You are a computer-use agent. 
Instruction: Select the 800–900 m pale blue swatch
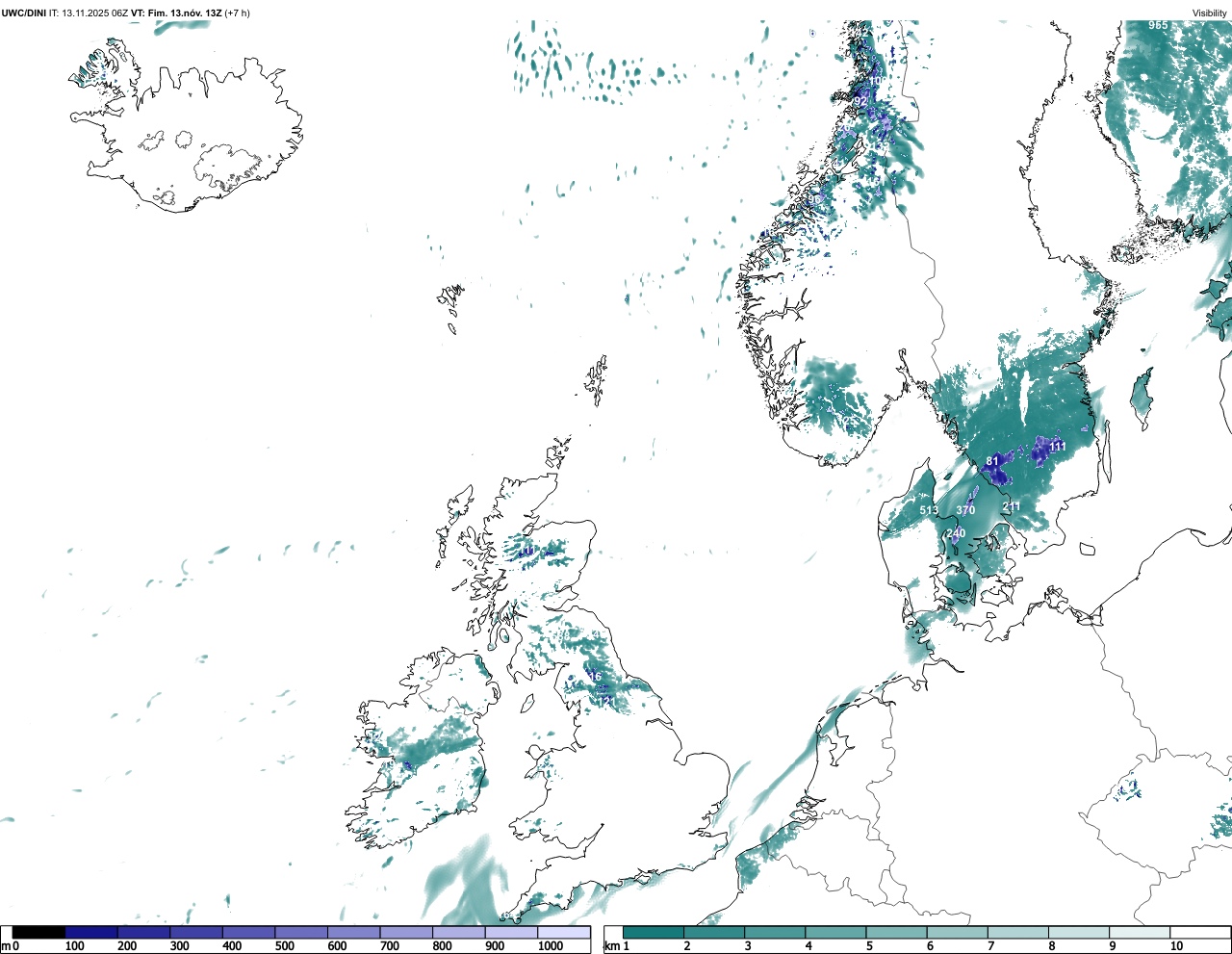click(458, 933)
